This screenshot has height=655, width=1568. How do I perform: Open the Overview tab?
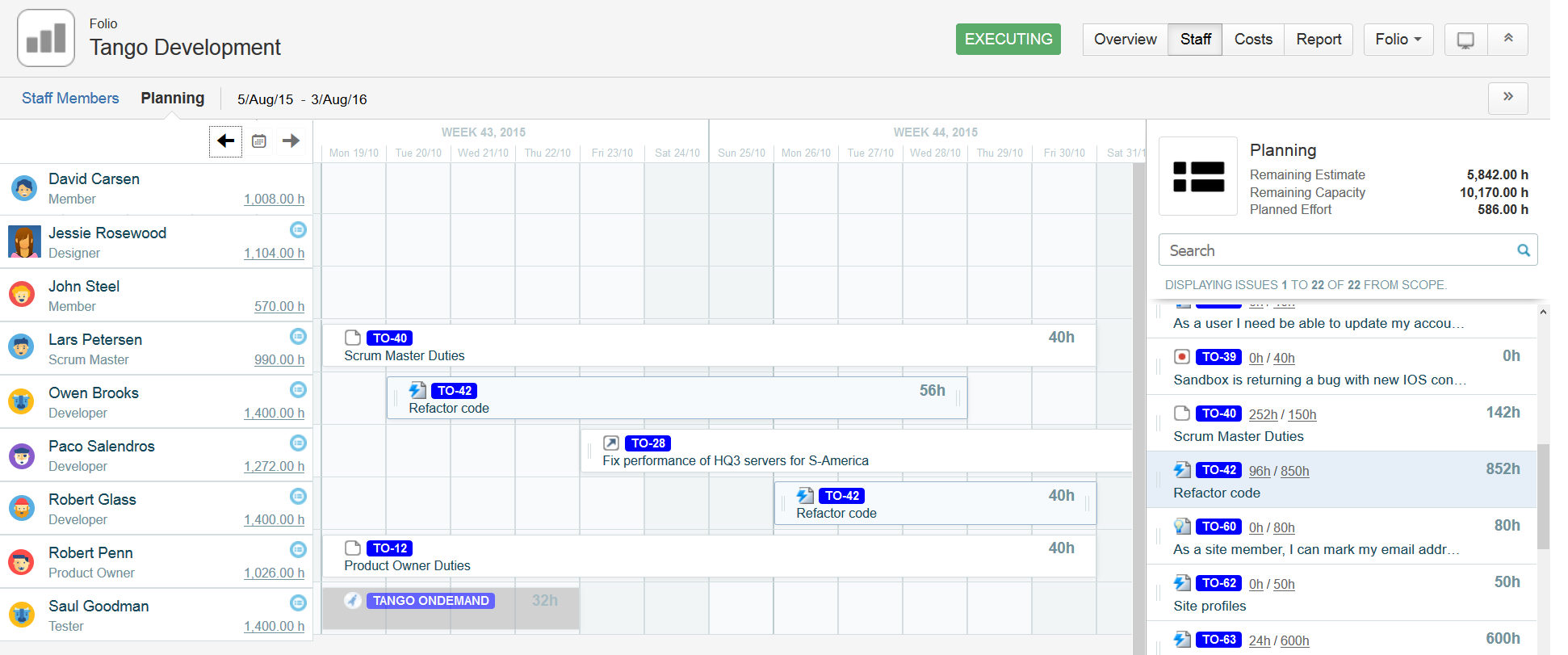pos(1125,40)
